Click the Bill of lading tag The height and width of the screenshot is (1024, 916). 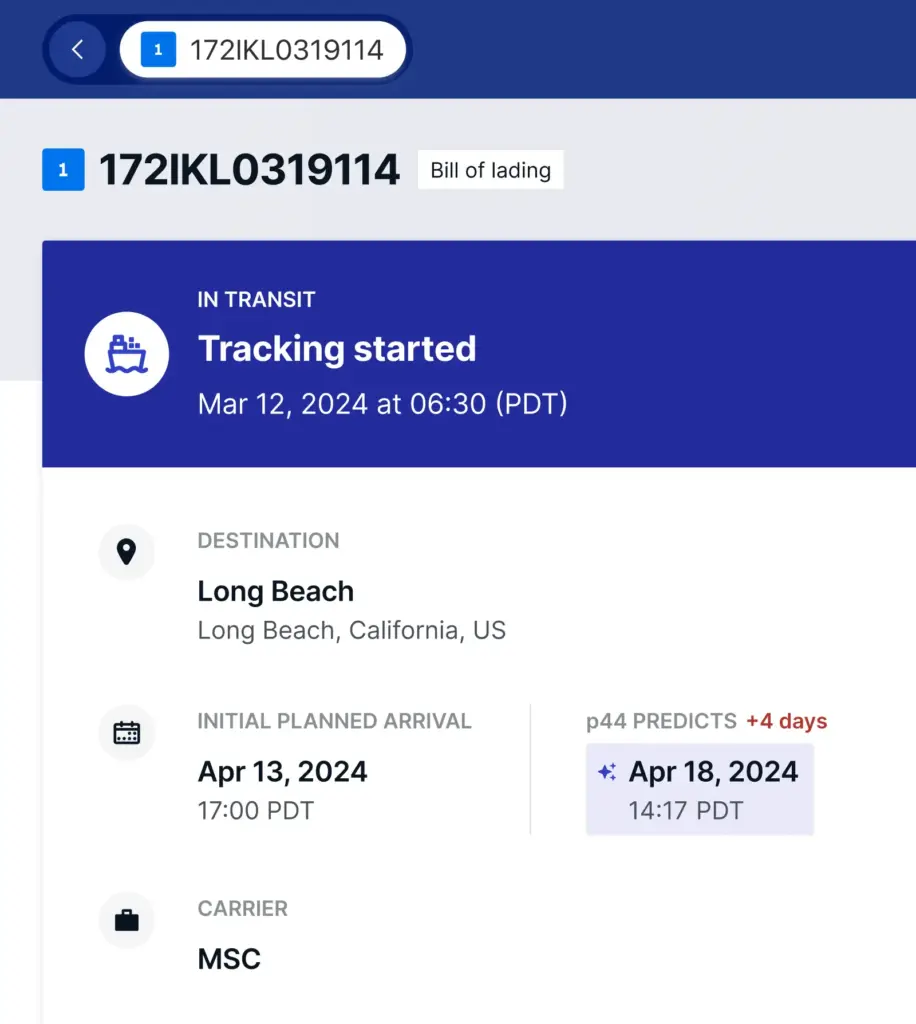(490, 170)
